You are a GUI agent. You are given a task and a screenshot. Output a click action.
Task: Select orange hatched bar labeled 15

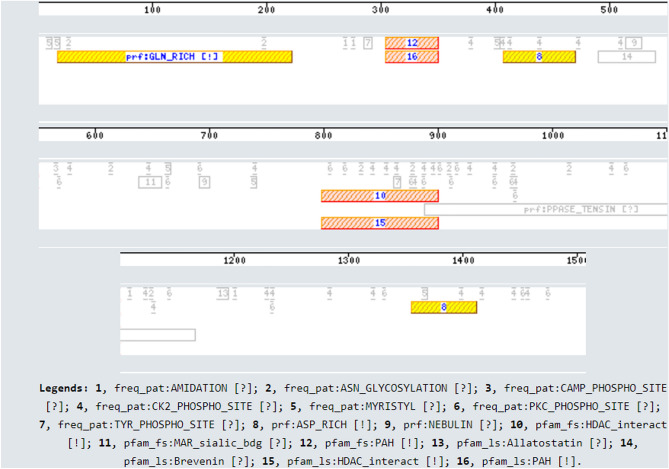[379, 223]
